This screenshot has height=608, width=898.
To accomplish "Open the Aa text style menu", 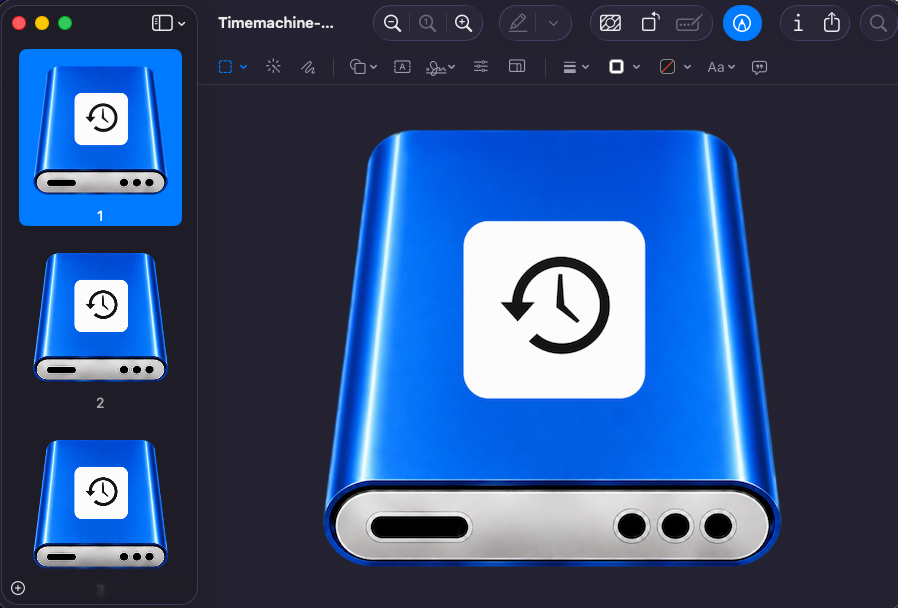I will [x=721, y=68].
